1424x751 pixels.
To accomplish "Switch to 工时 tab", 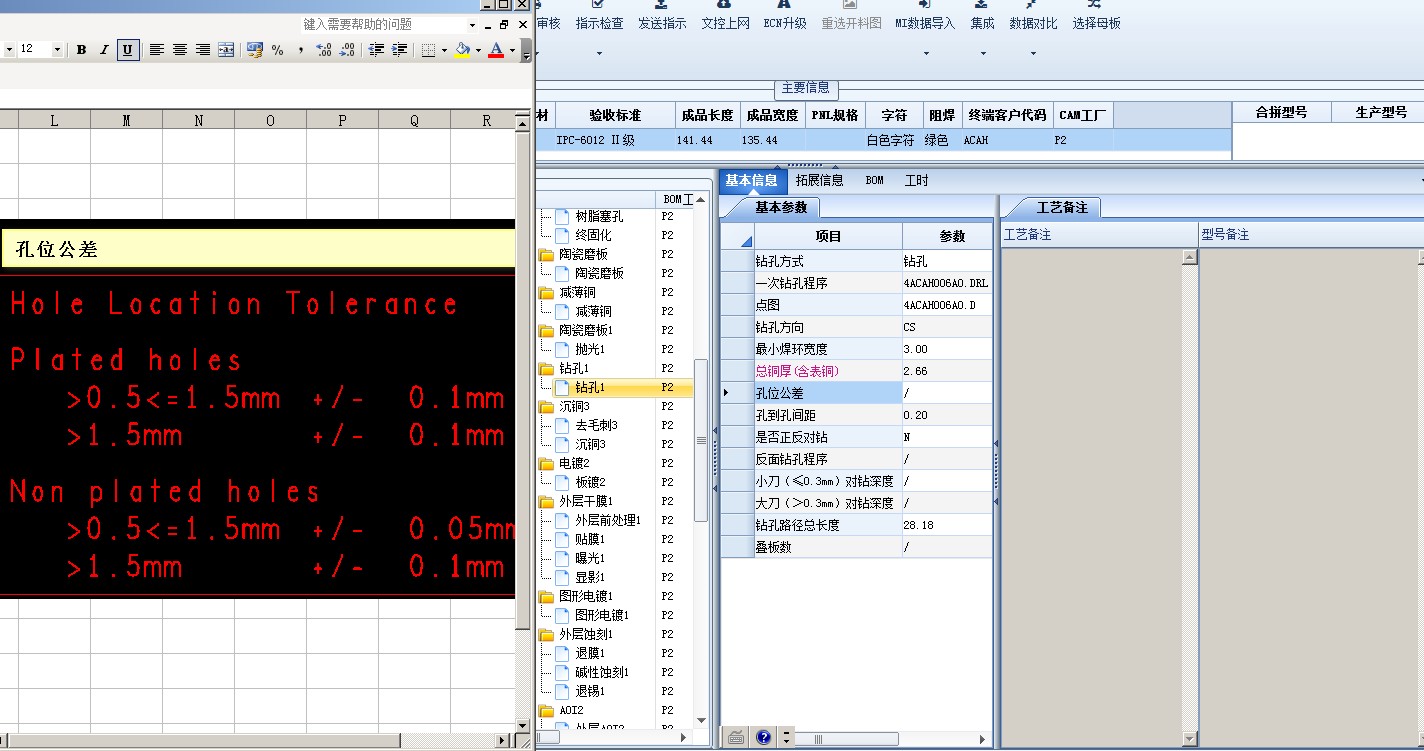I will click(x=916, y=181).
